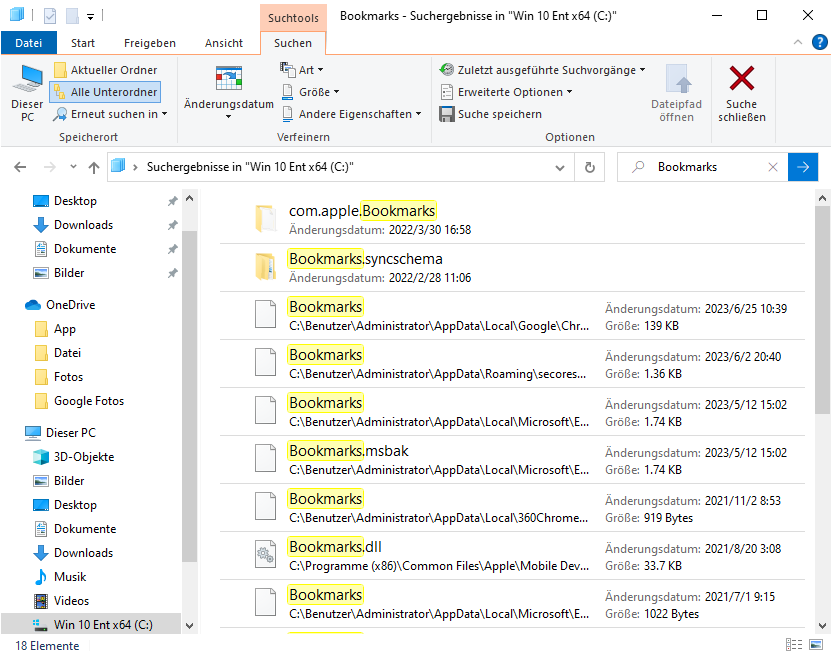Click the refresh button in address bar
Screen dimensions: 832x658
click(x=590, y=168)
